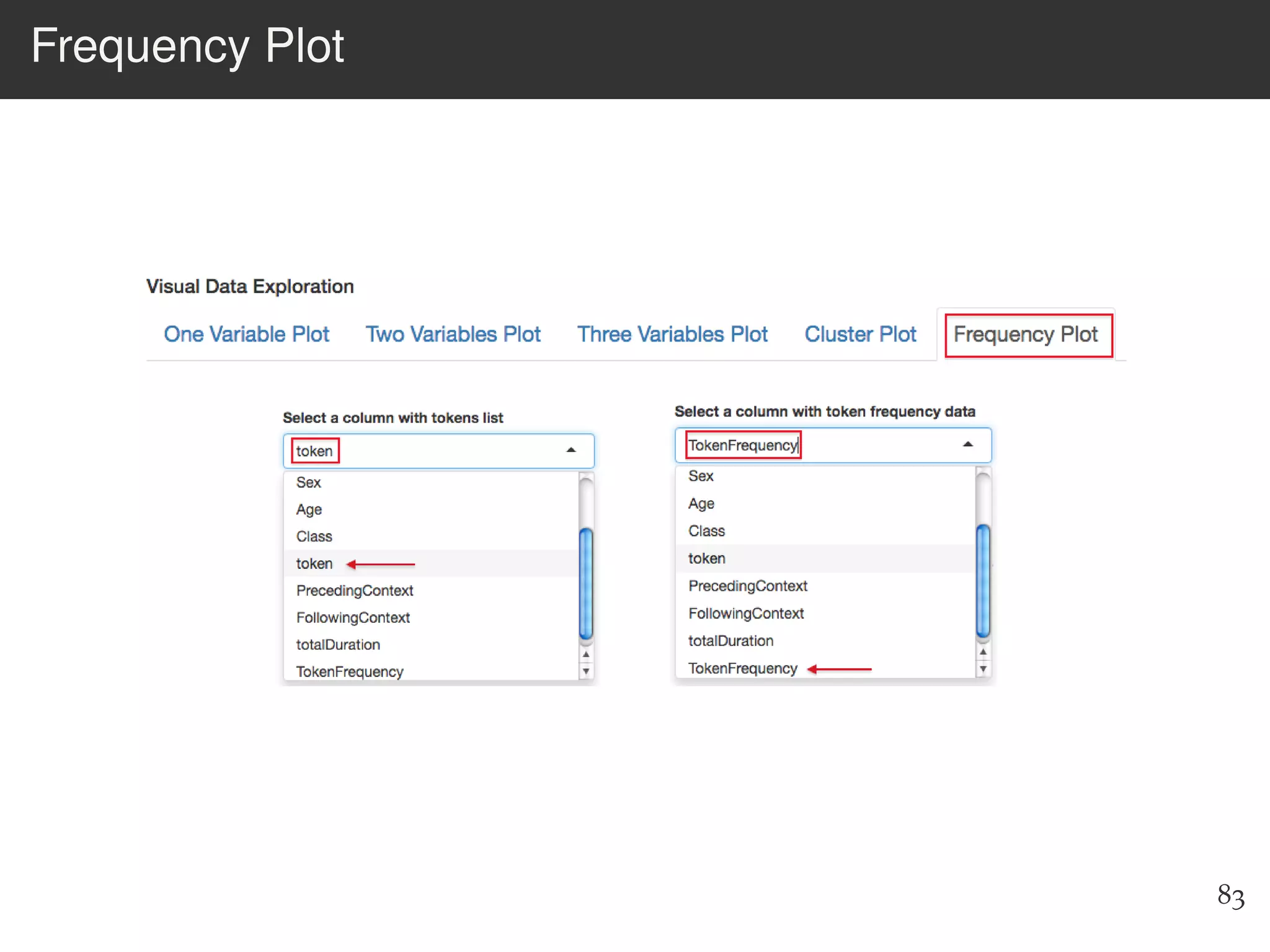Click blue scrollbar thumb in right dropdown
This screenshot has height=952, width=1270.
tap(983, 581)
